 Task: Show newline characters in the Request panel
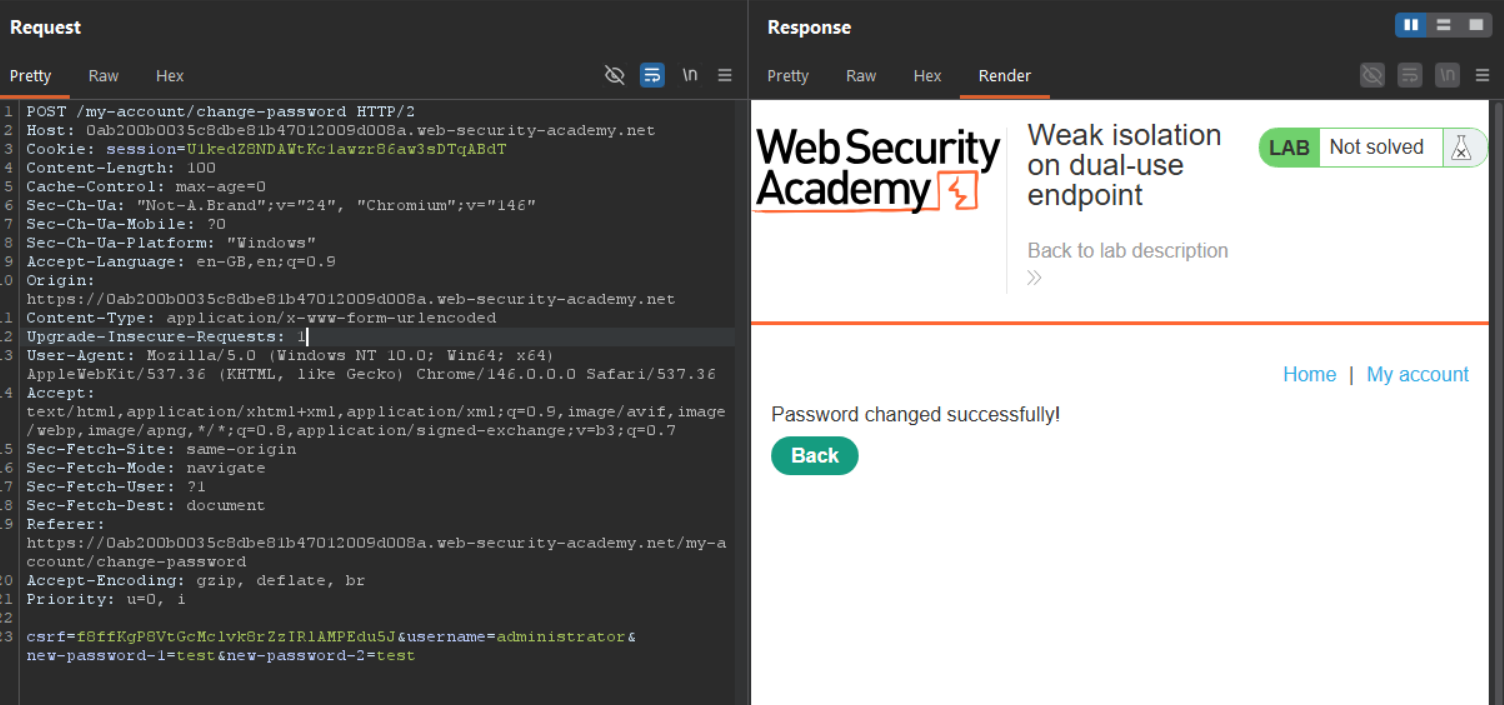(x=690, y=75)
